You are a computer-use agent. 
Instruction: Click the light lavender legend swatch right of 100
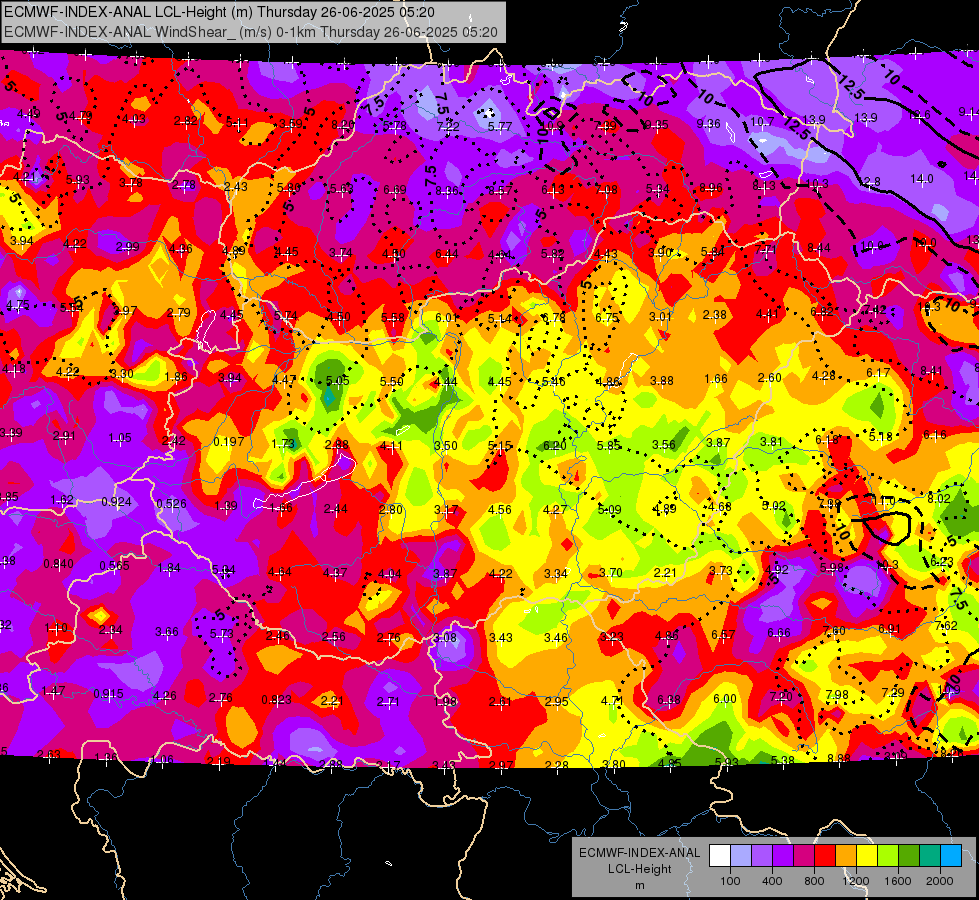[741, 856]
